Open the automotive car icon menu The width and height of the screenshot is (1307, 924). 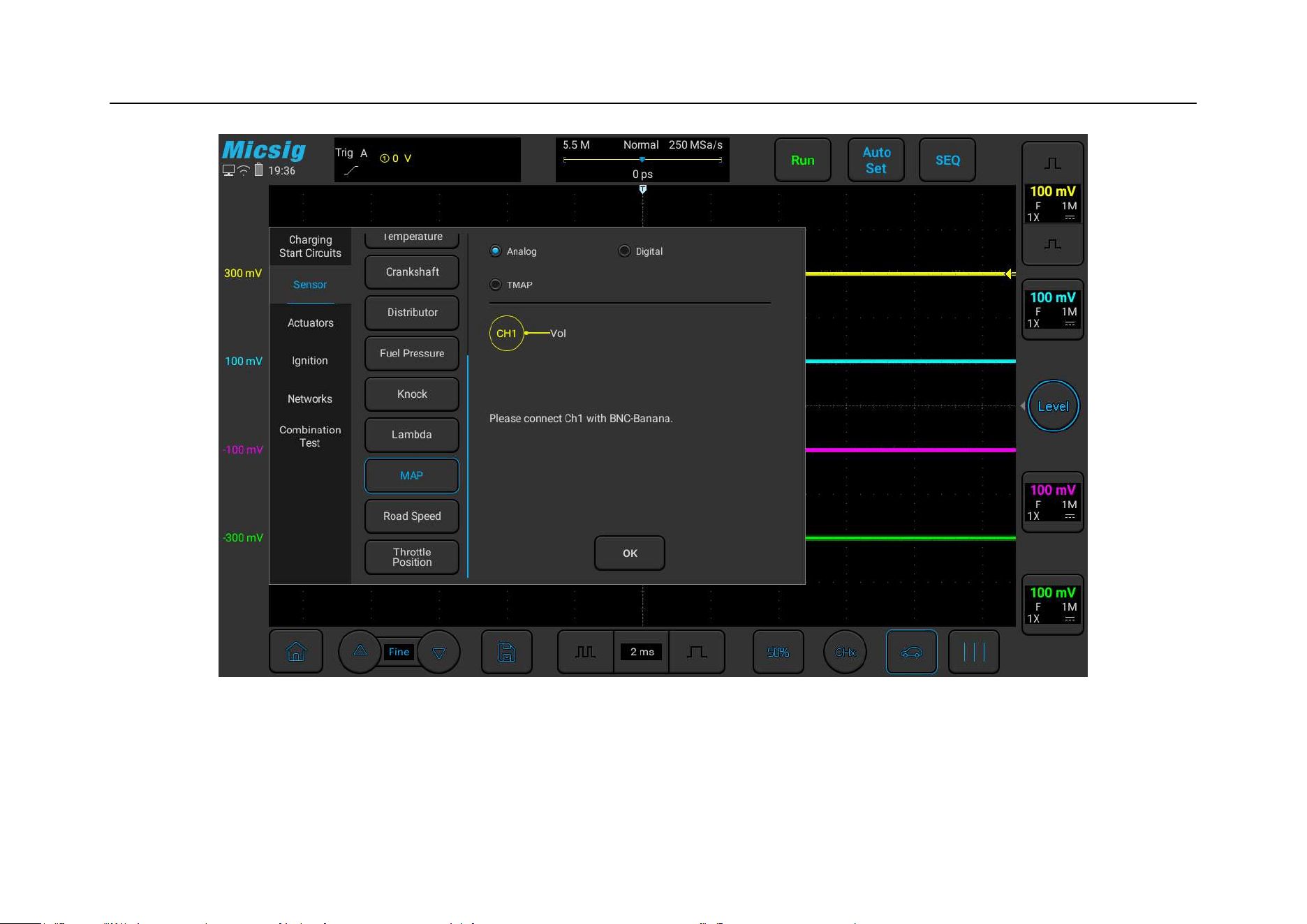pos(912,652)
